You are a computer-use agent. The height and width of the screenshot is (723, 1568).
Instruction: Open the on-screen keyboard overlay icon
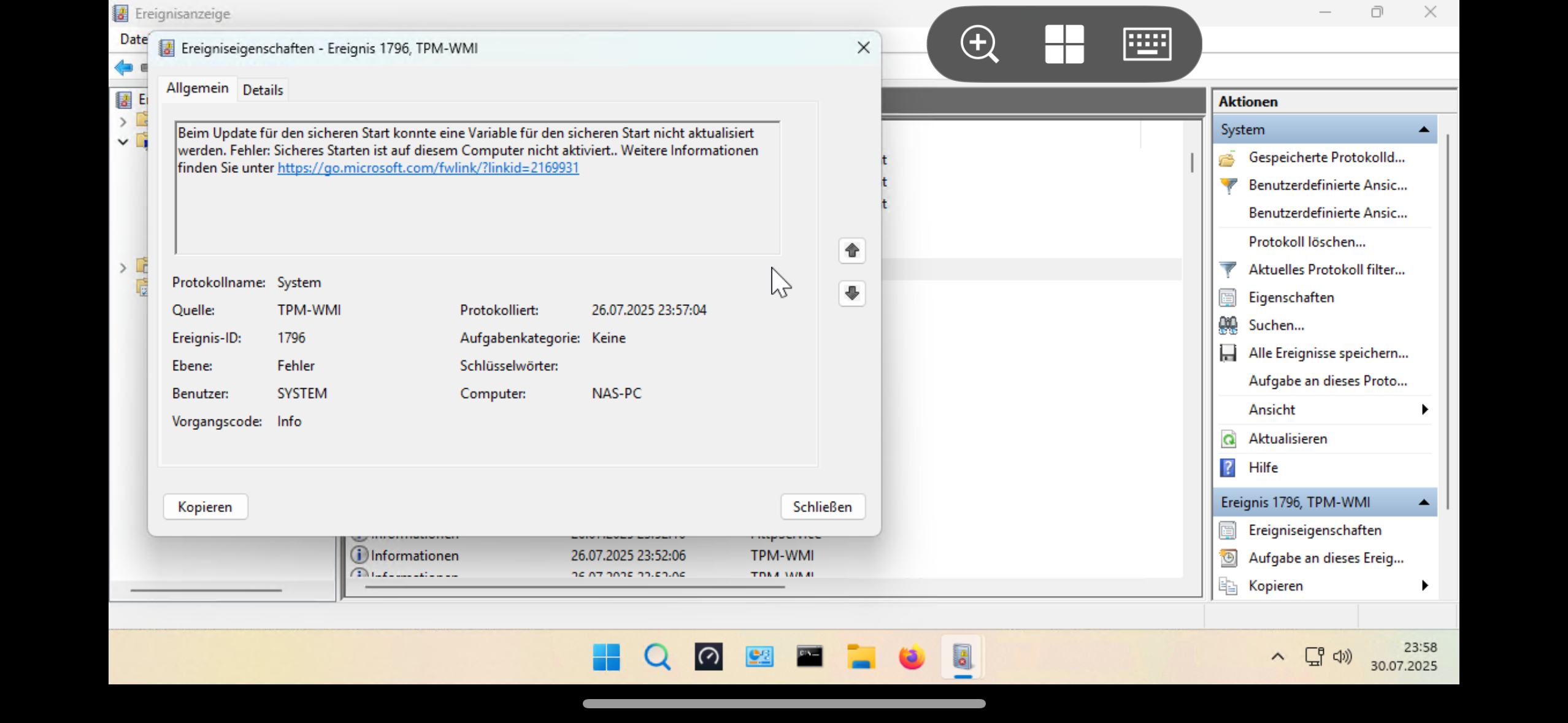(x=1147, y=44)
